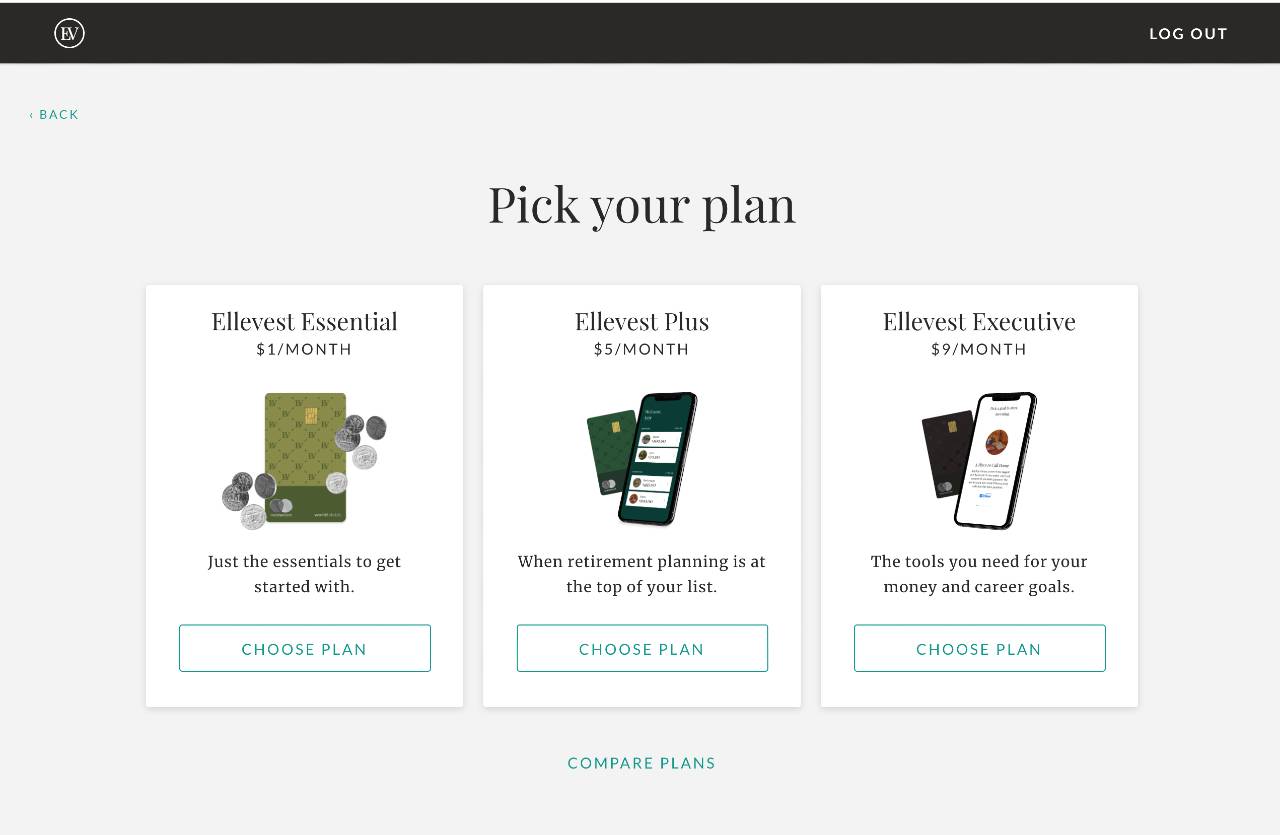Click the money and career goals description
The image size is (1280, 835).
[979, 574]
